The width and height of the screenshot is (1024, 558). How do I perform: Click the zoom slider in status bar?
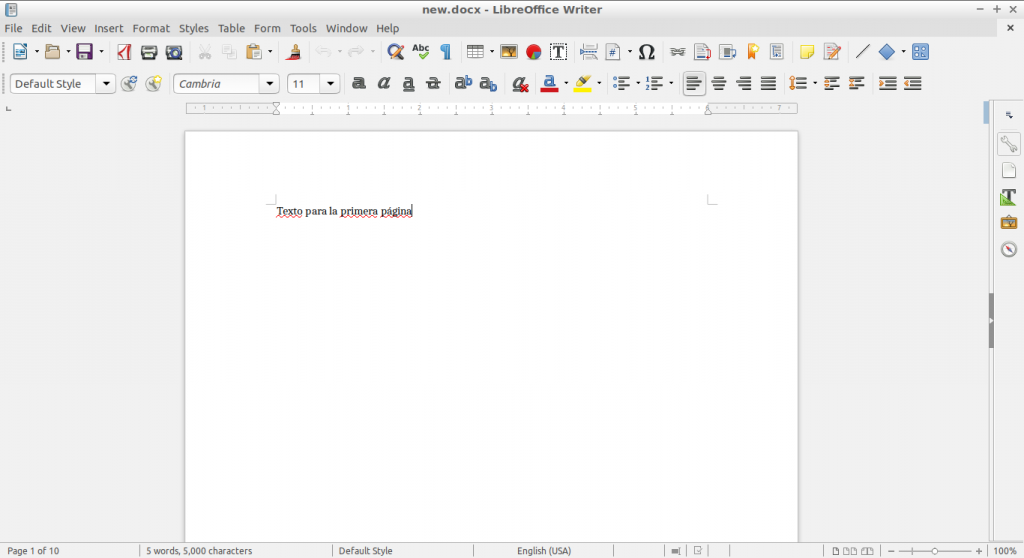coord(935,551)
